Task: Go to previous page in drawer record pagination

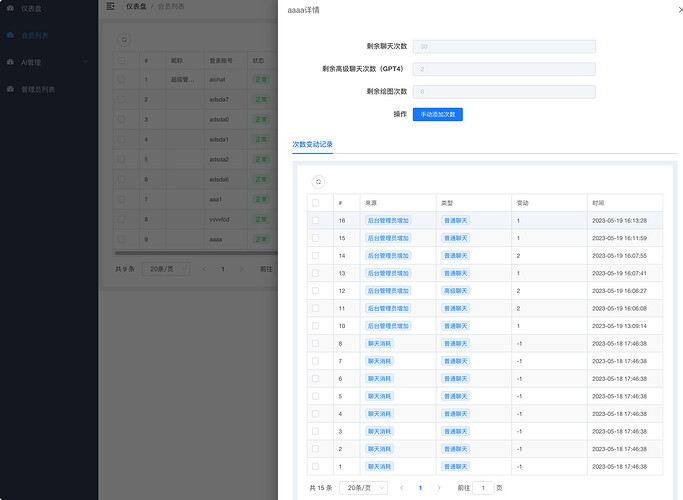Action: click(x=402, y=488)
